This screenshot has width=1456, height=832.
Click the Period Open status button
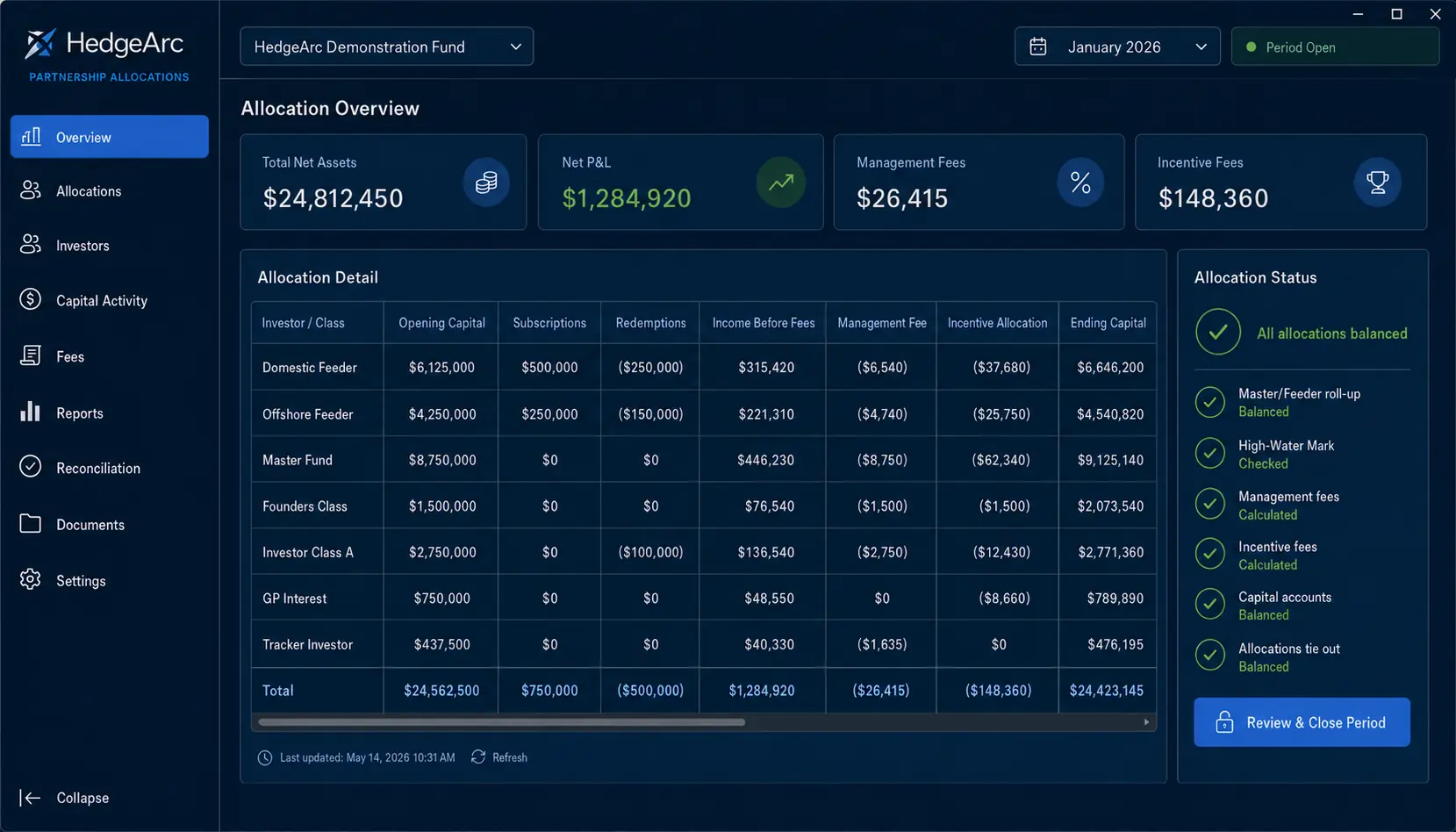click(x=1335, y=47)
